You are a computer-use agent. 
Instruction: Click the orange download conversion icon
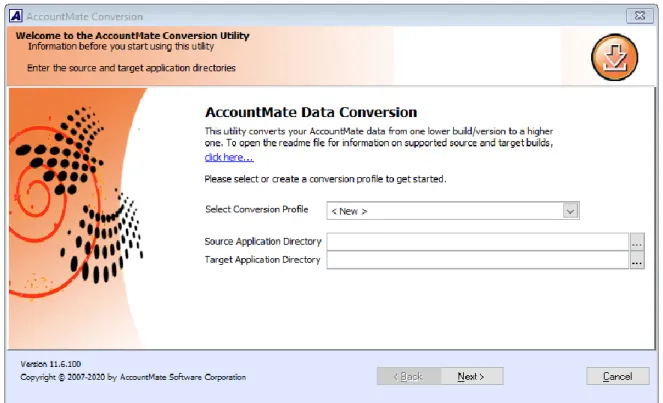click(614, 57)
